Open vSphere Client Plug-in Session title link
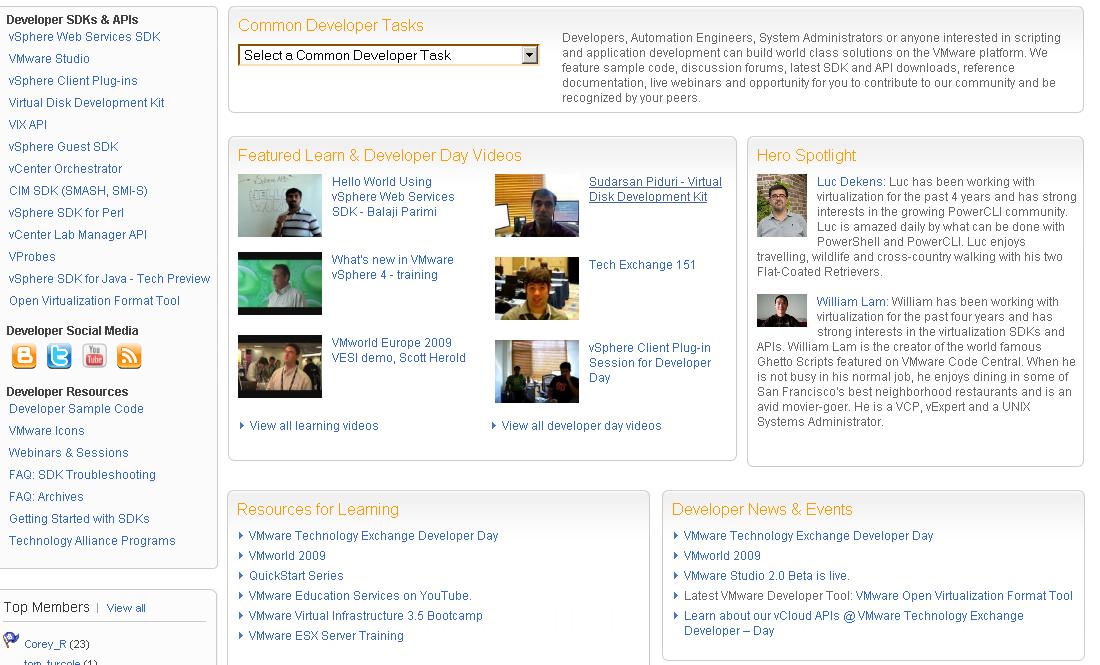The height and width of the screenshot is (665, 1100). point(650,363)
